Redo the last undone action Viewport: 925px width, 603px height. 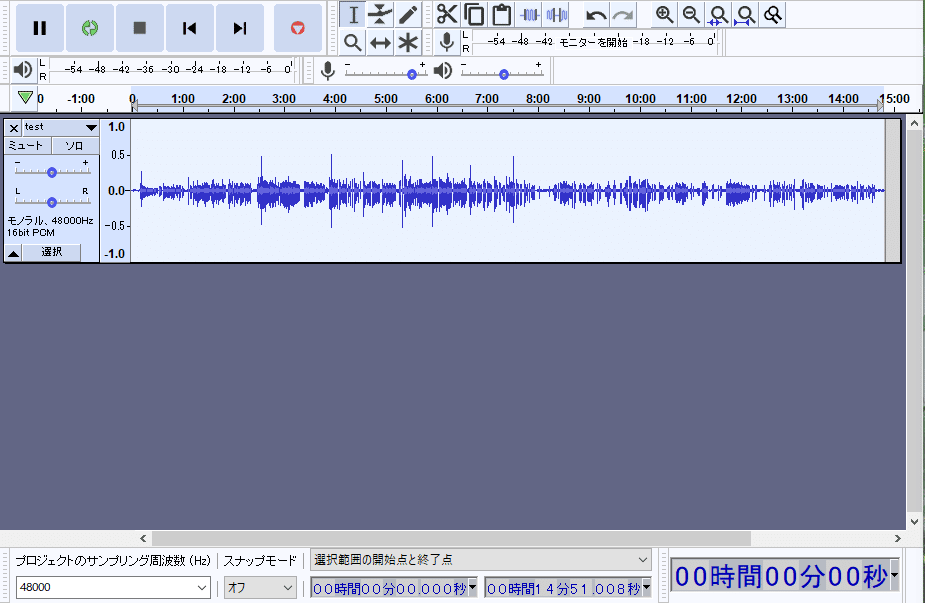(x=623, y=15)
